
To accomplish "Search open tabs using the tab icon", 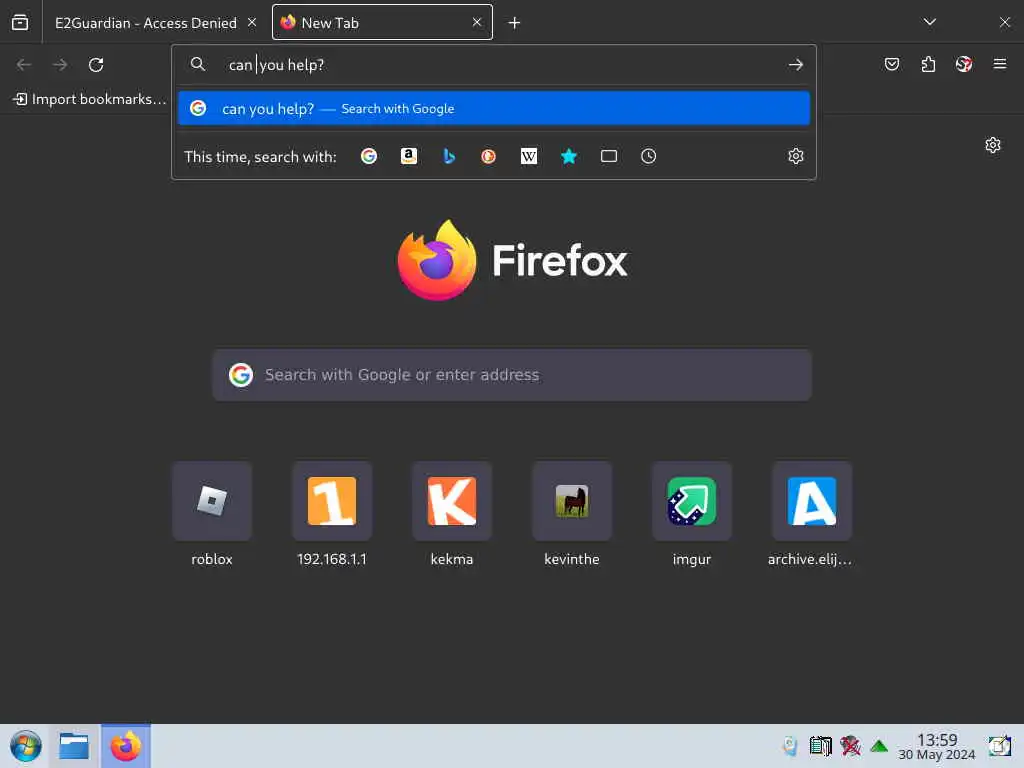I will tap(609, 156).
